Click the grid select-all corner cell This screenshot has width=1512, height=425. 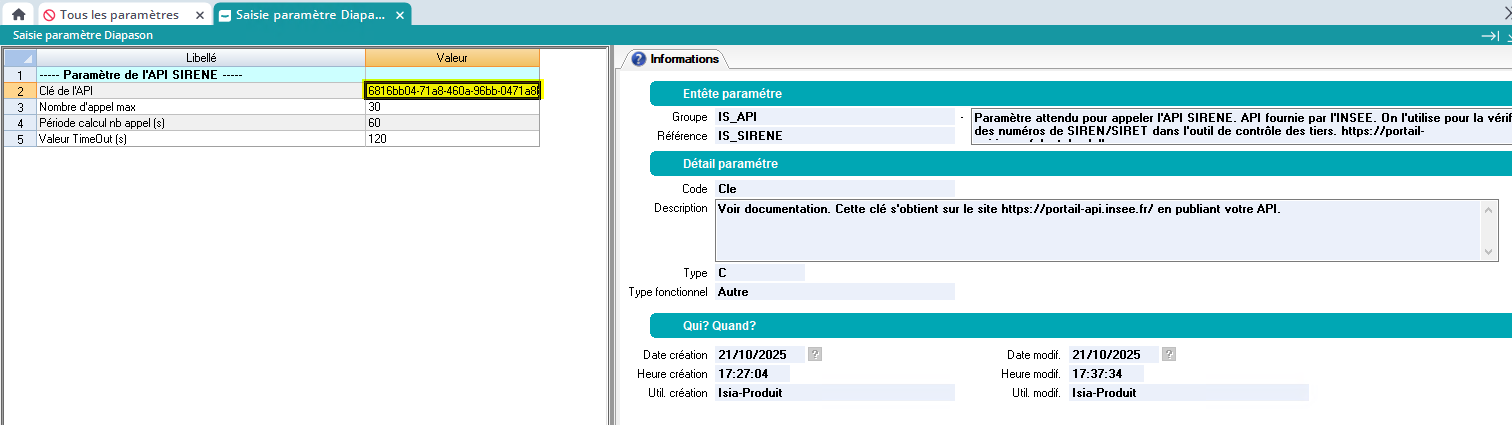click(20, 58)
